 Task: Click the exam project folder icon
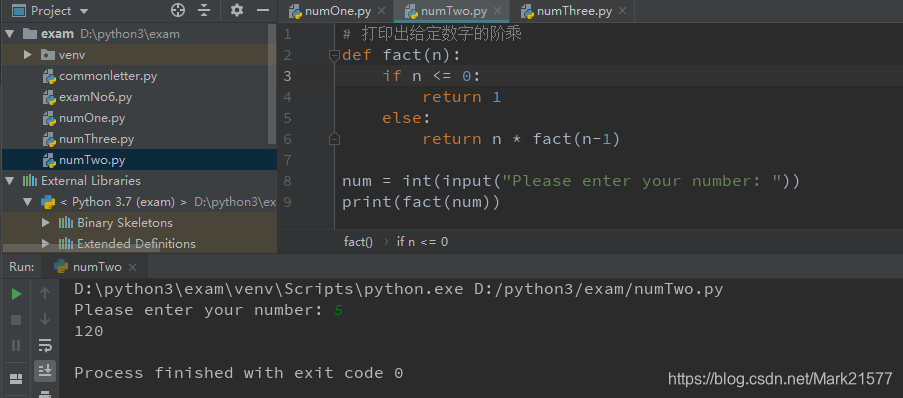(x=29, y=34)
